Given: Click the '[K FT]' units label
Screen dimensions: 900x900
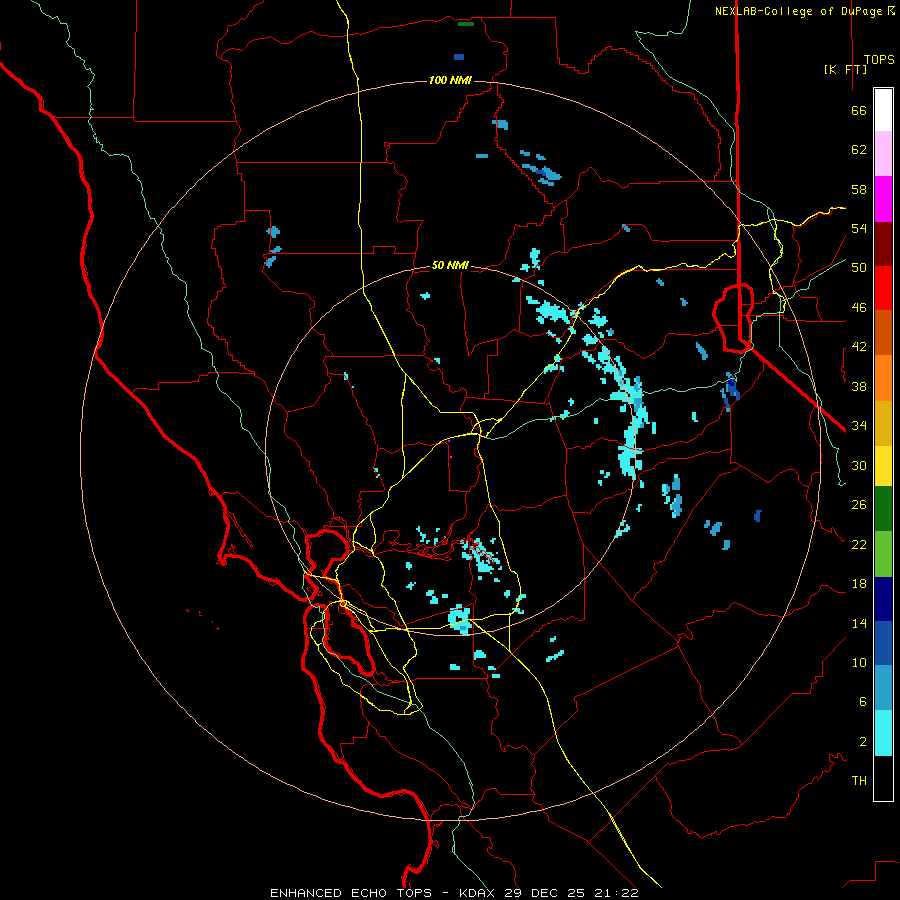Looking at the screenshot, I should (x=845, y=69).
